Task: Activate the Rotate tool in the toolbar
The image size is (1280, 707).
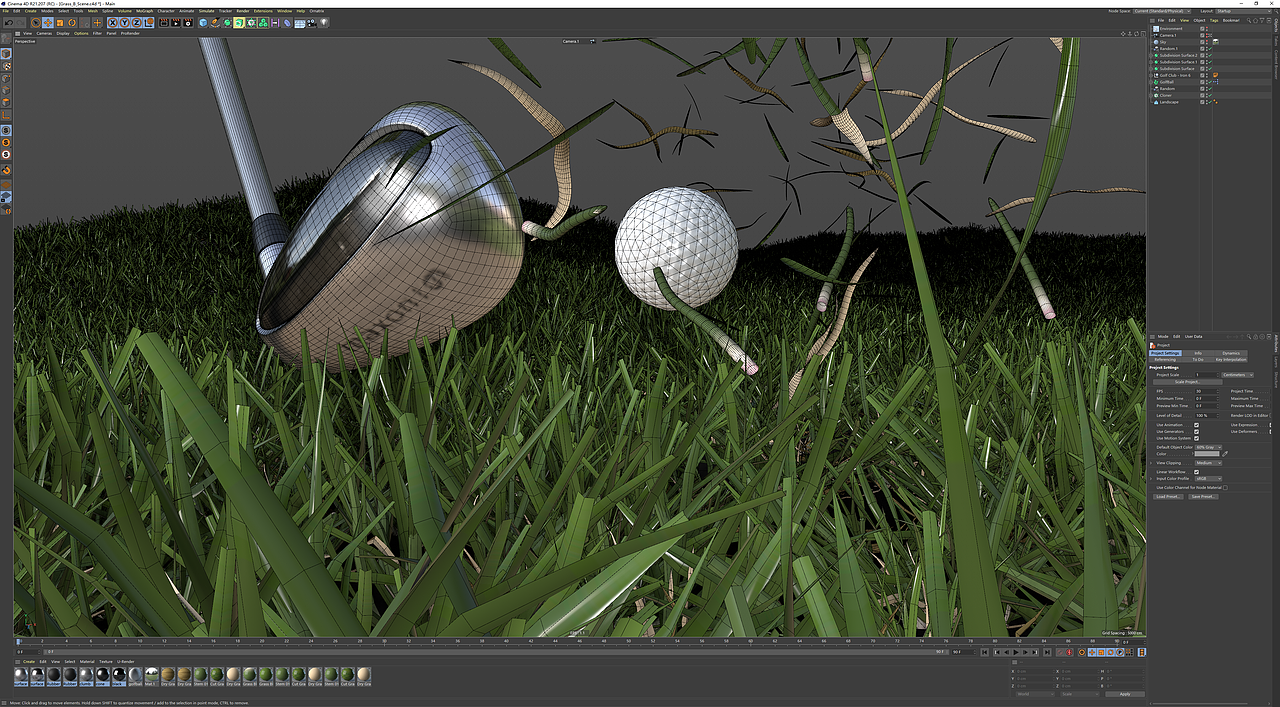Action: 72,22
